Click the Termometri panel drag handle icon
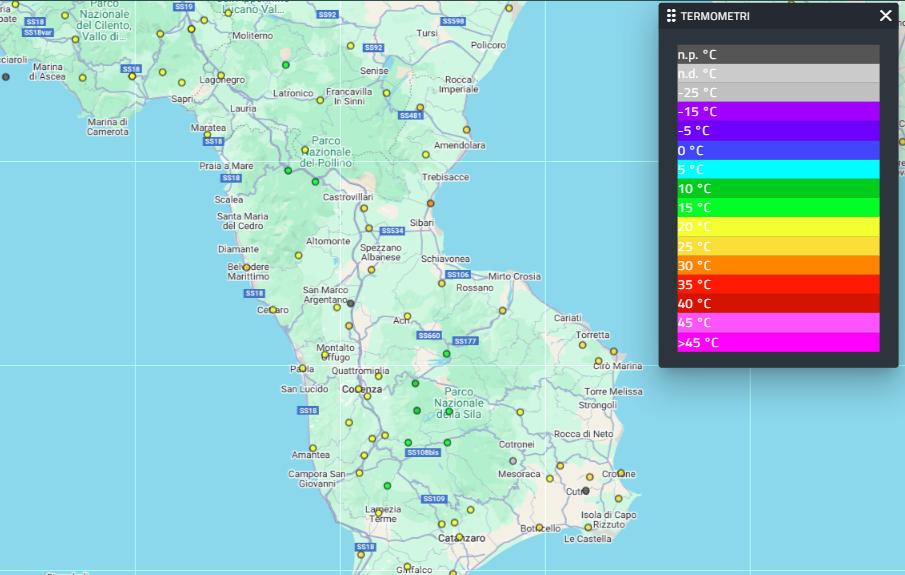905x575 pixels. (672, 16)
